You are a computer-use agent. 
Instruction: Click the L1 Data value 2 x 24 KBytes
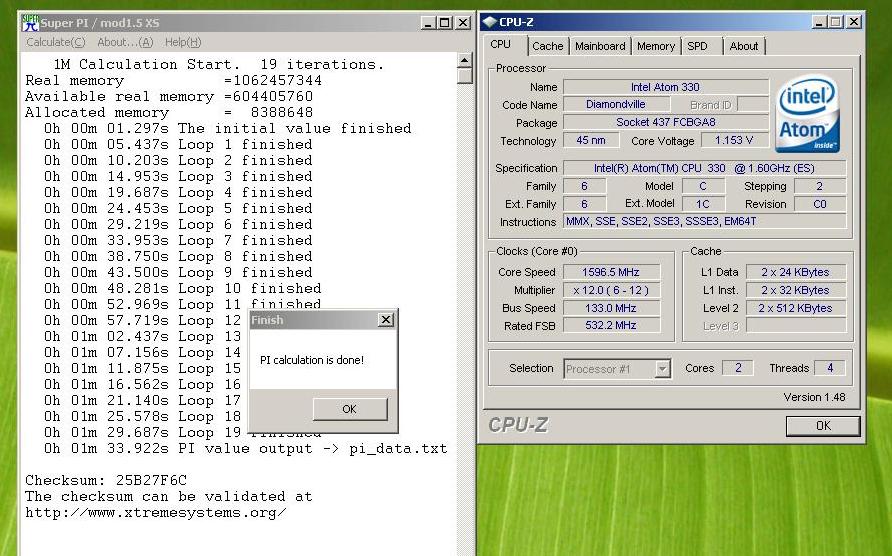tap(795, 272)
